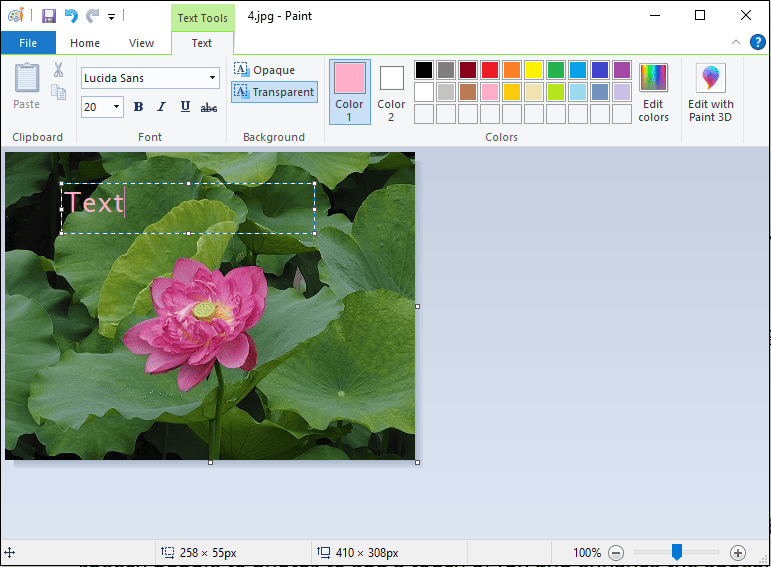This screenshot has height=567, width=771.
Task: Pick the dark red color swatch
Action: [468, 70]
